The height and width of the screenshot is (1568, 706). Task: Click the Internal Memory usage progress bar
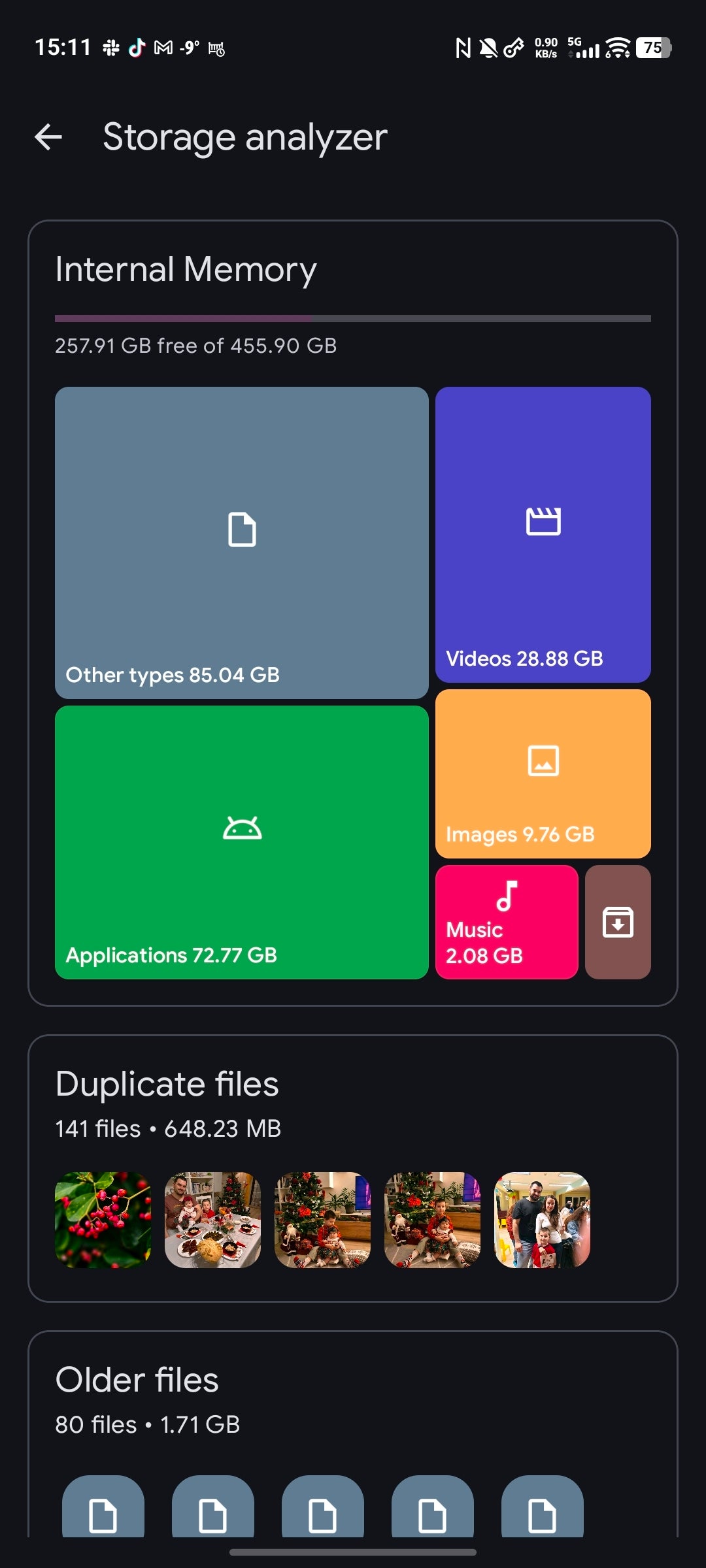(353, 319)
